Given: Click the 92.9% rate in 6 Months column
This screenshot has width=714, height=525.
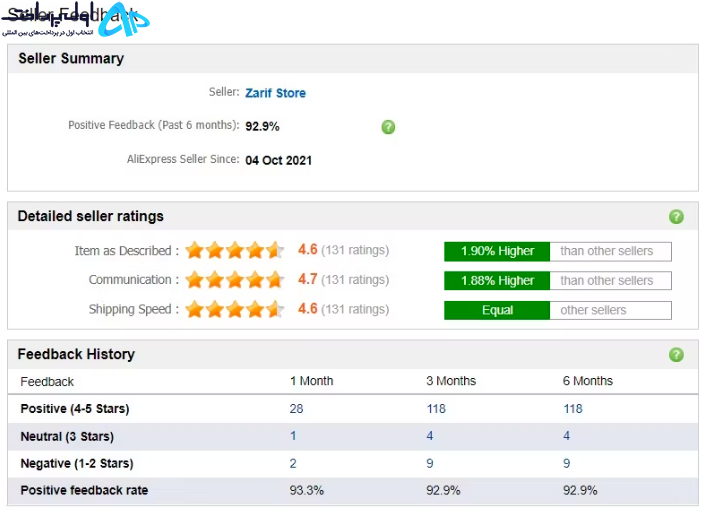Looking at the screenshot, I should [580, 490].
